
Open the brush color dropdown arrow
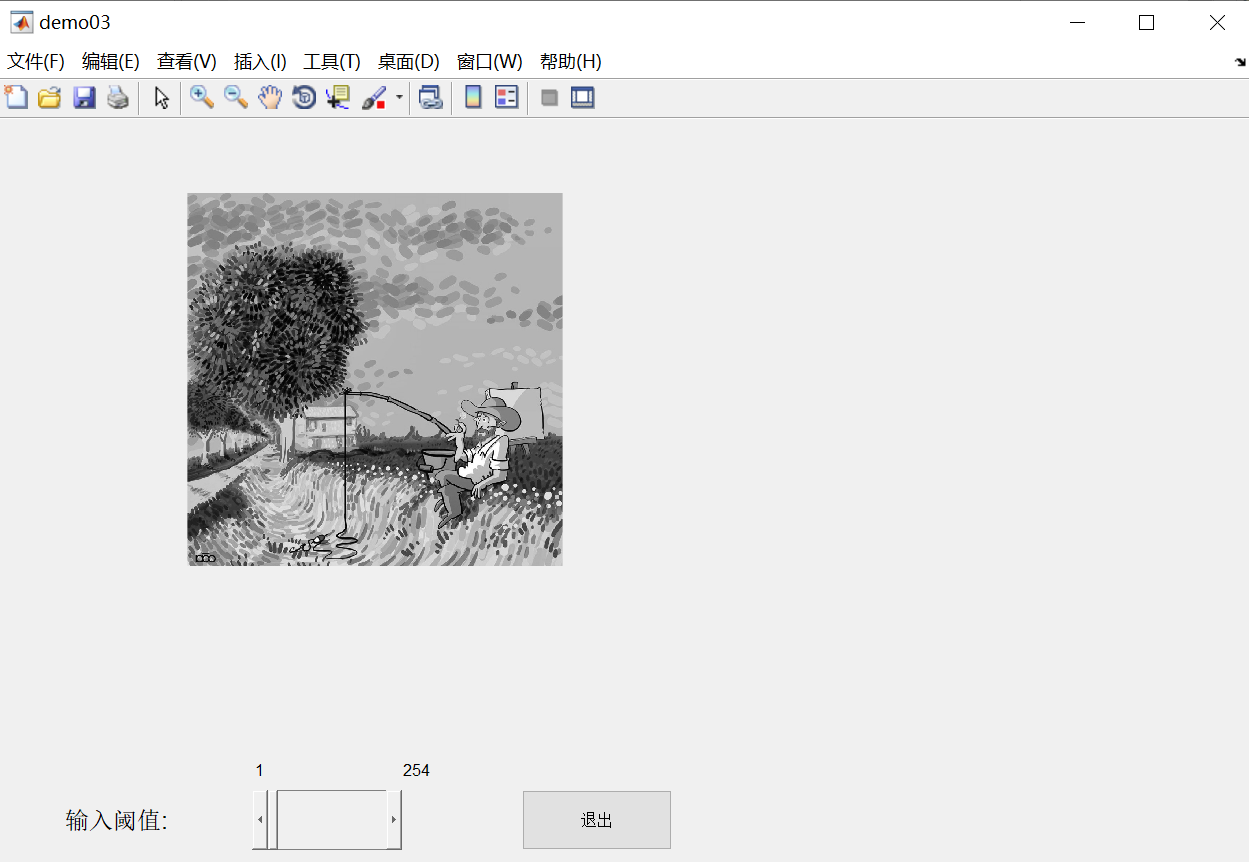(399, 97)
